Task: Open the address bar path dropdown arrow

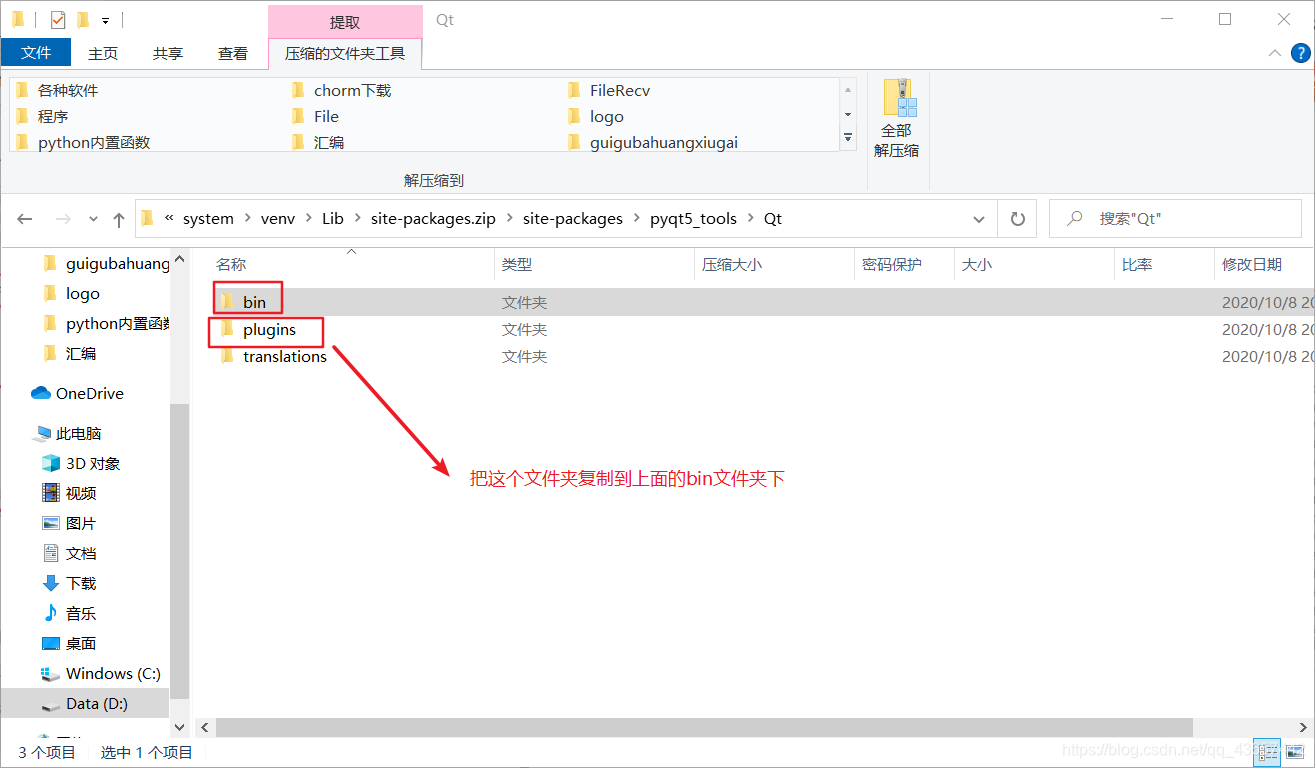Action: tap(978, 218)
